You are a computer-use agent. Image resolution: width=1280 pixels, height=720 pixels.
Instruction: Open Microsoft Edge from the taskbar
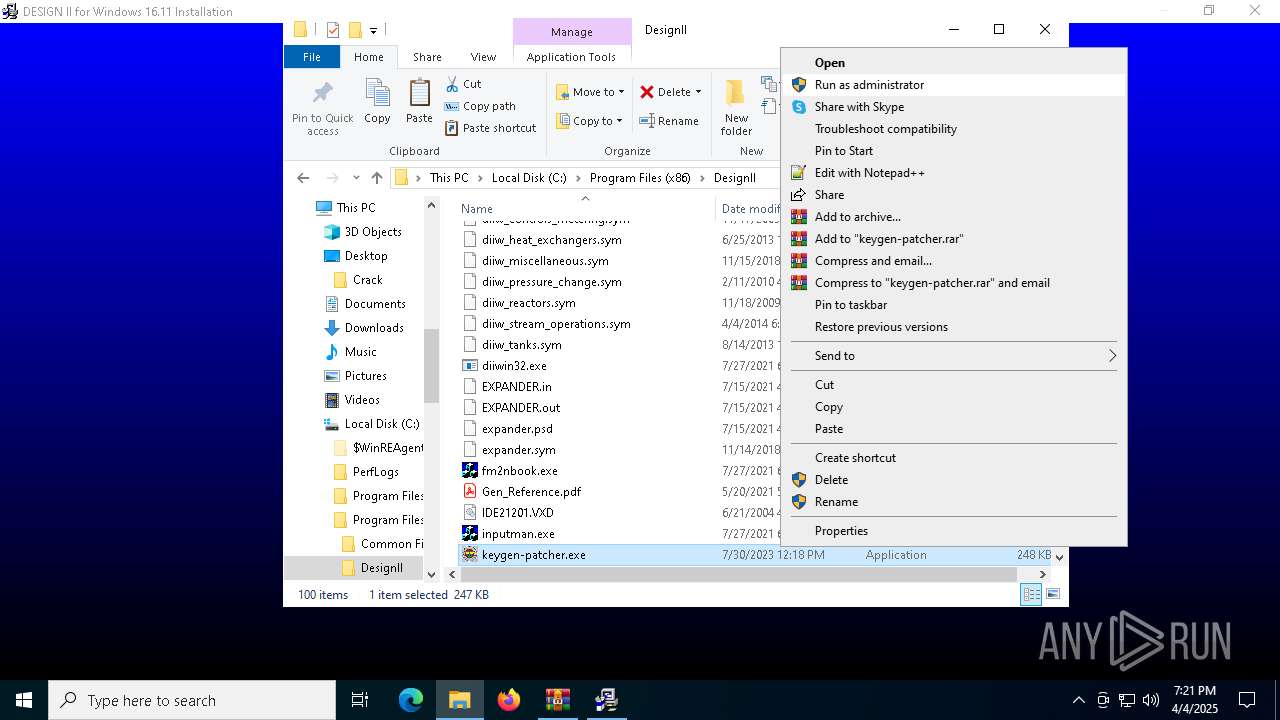click(x=411, y=700)
